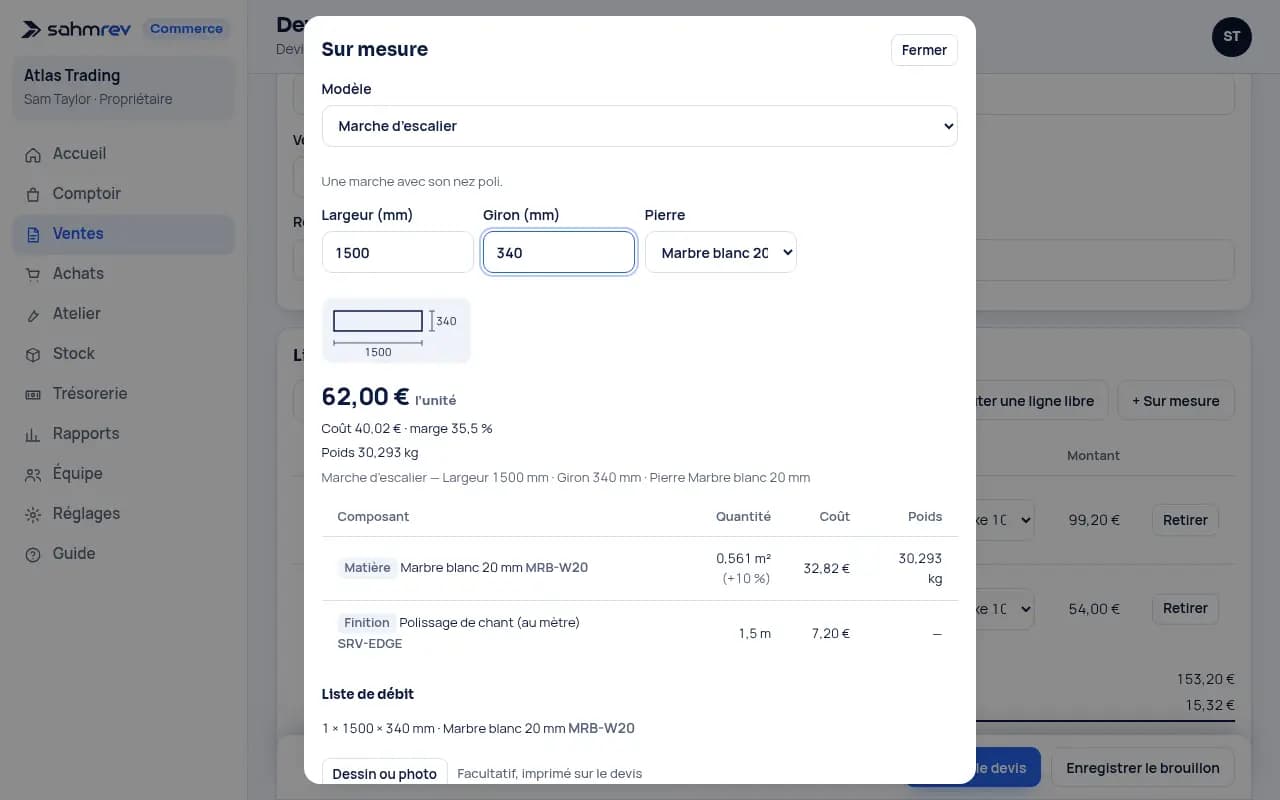This screenshot has width=1280, height=800.
Task: Click the 'Composant' column header
Action: pyautogui.click(x=373, y=516)
